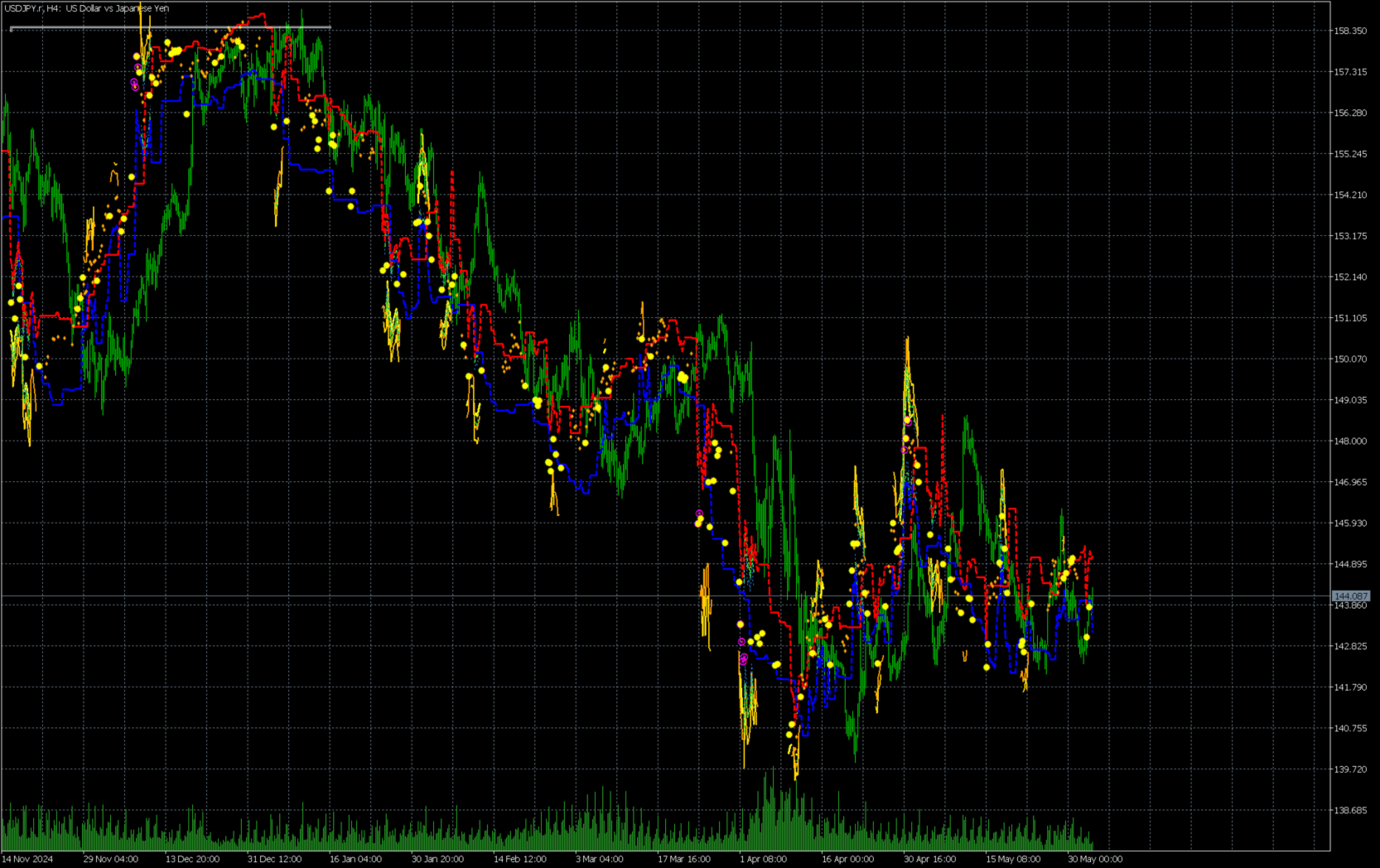The image size is (1380, 868).
Task: Click the 141.790 price scale label
Action: coord(1350,687)
